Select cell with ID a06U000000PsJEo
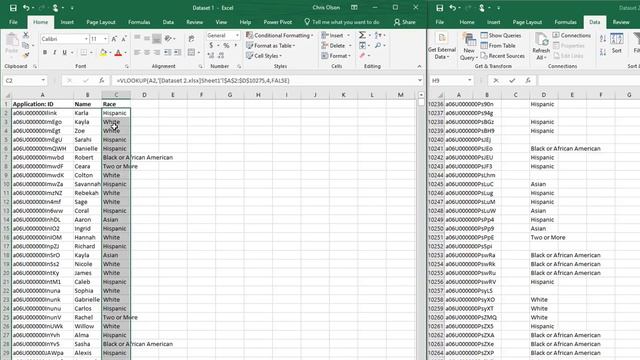This screenshot has width=640, height=360. (x=473, y=149)
